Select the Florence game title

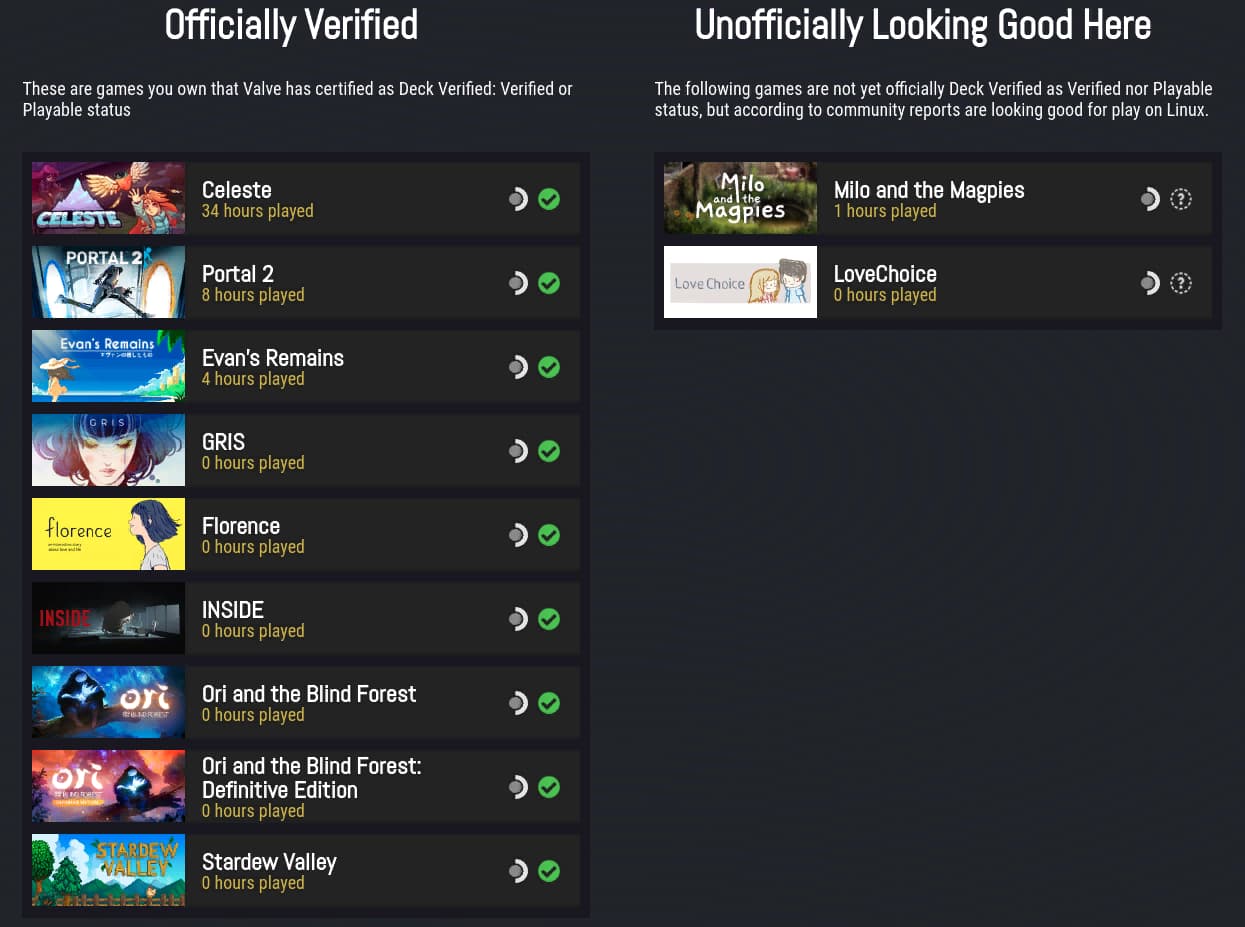pyautogui.click(x=241, y=526)
